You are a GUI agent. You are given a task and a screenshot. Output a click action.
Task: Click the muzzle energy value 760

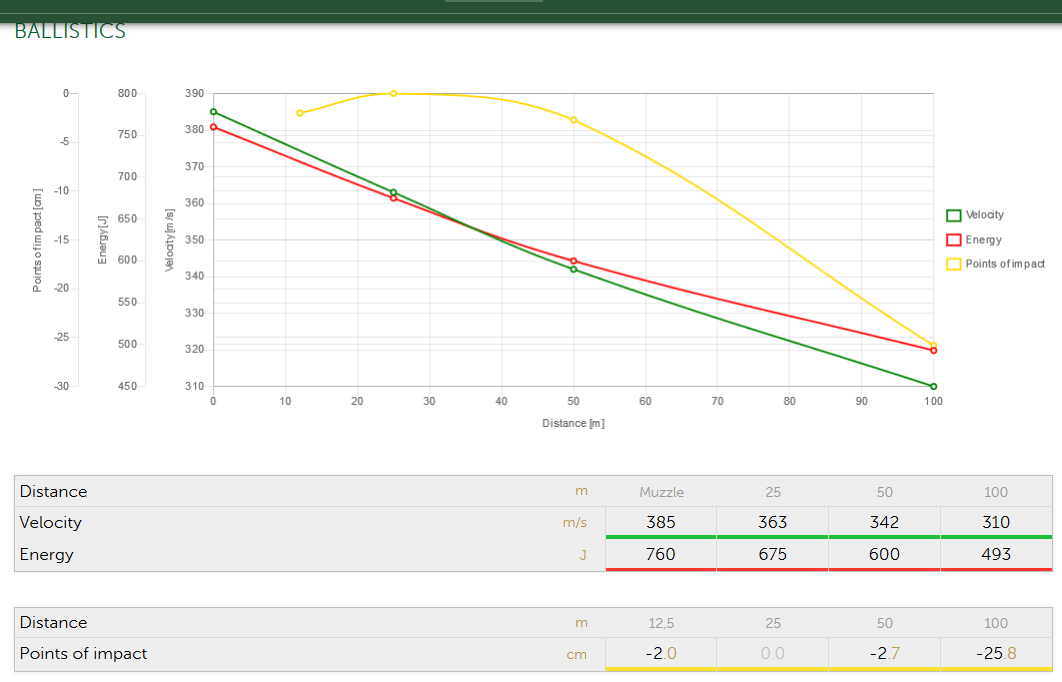(x=661, y=554)
